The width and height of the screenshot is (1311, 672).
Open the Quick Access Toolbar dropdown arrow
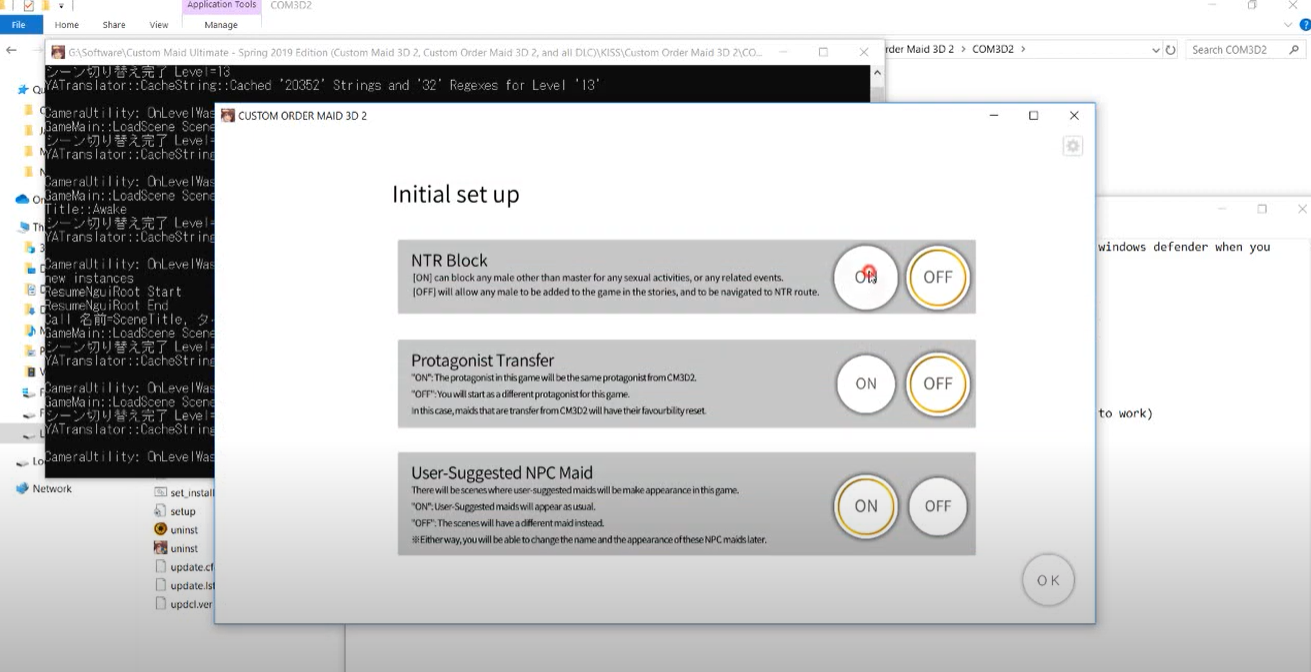tap(60, 6)
